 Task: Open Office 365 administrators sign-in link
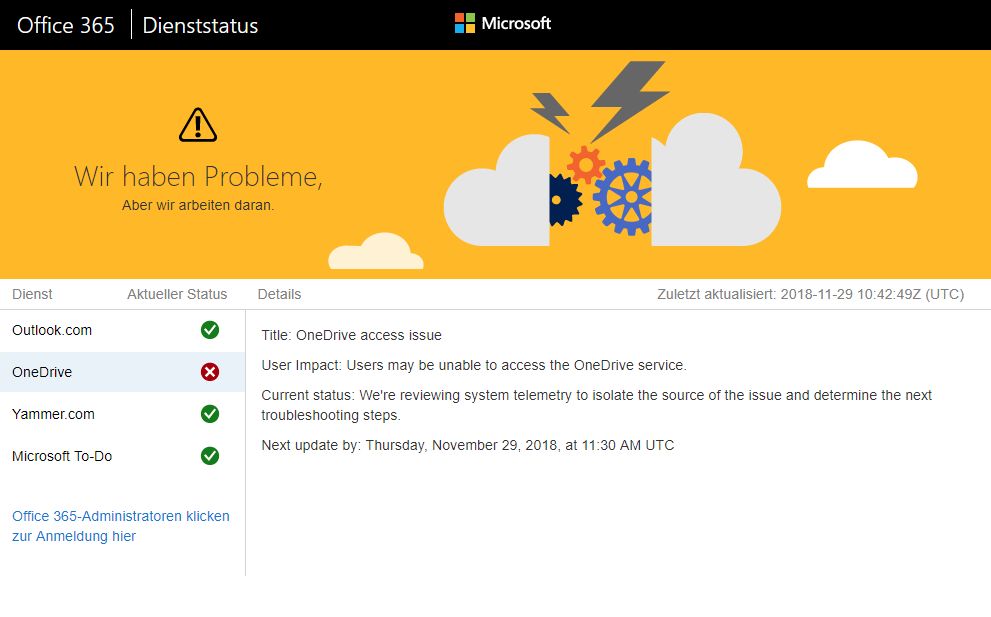(x=120, y=526)
